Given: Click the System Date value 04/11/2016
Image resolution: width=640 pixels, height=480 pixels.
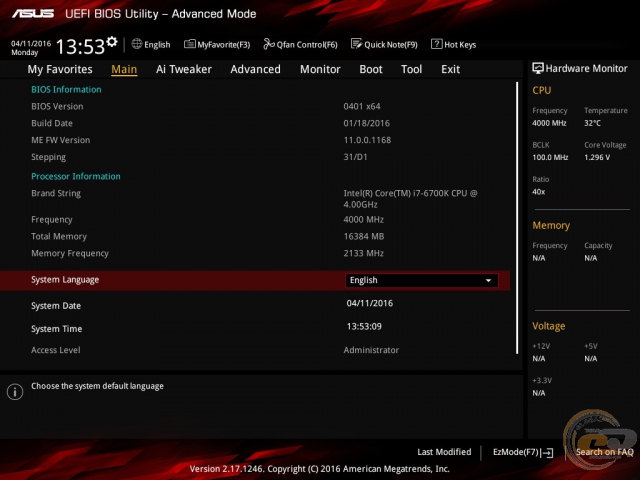Looking at the screenshot, I should pos(370,303).
